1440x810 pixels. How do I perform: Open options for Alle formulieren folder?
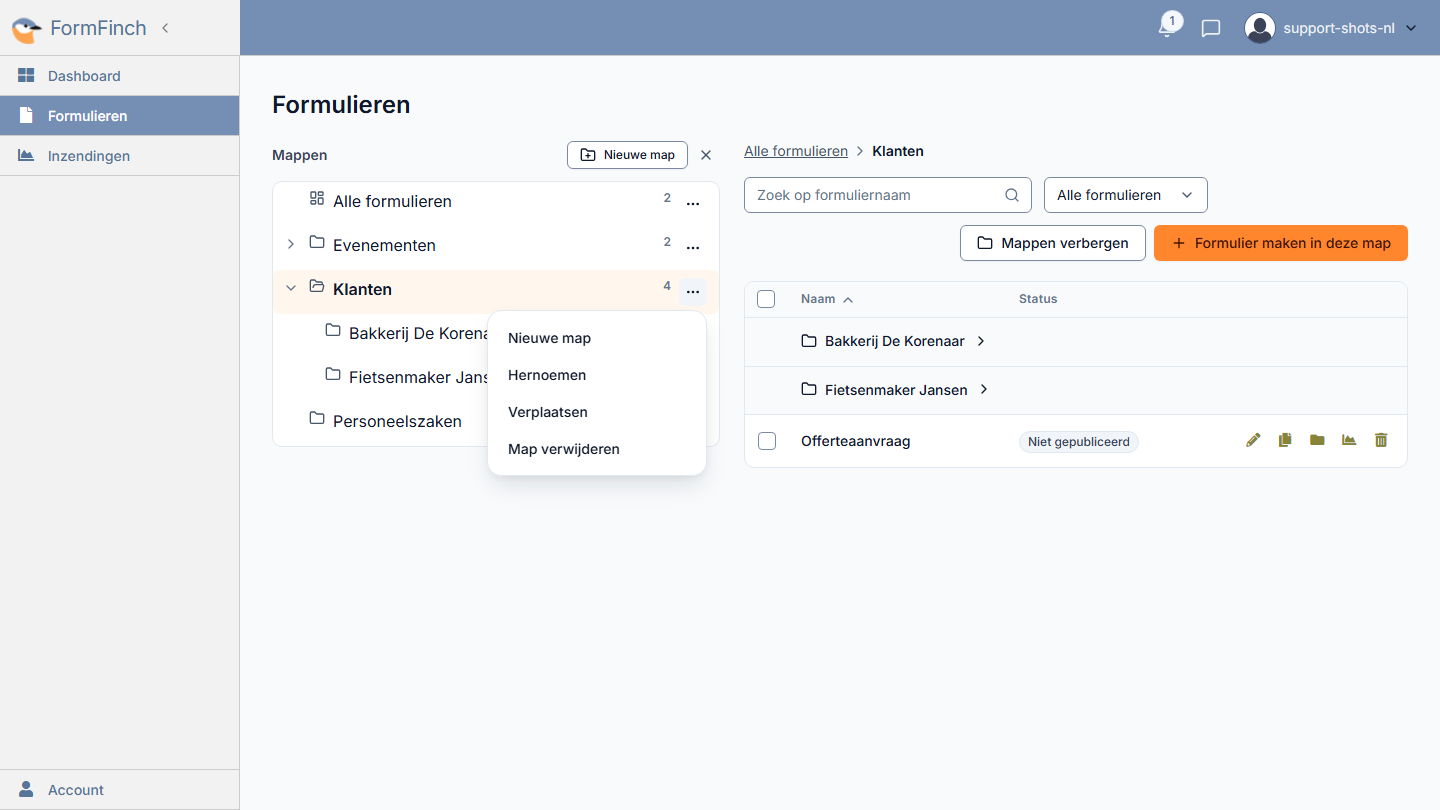[x=693, y=203]
